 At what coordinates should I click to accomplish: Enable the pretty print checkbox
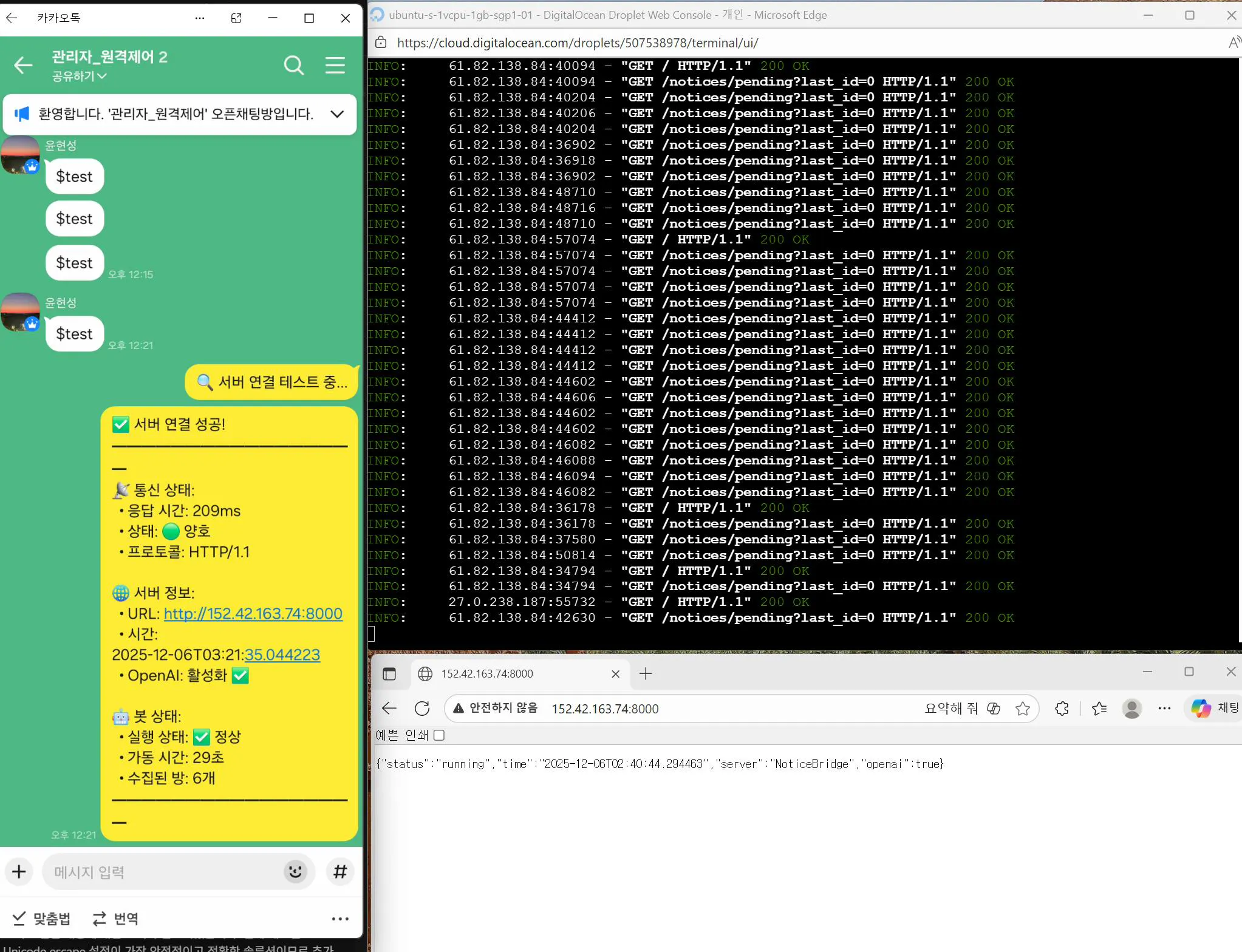(x=439, y=735)
